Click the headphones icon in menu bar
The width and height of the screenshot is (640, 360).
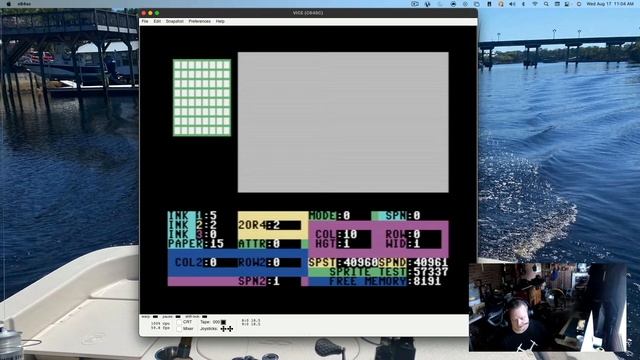point(501,4)
